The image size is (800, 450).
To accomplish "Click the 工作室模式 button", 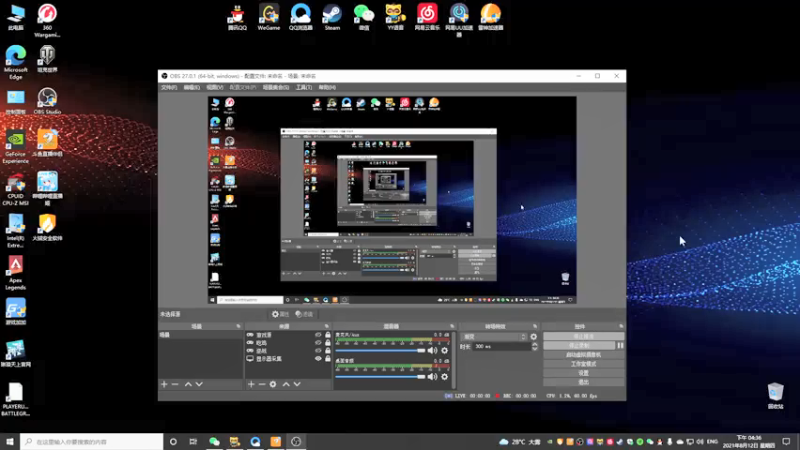I will pos(584,364).
